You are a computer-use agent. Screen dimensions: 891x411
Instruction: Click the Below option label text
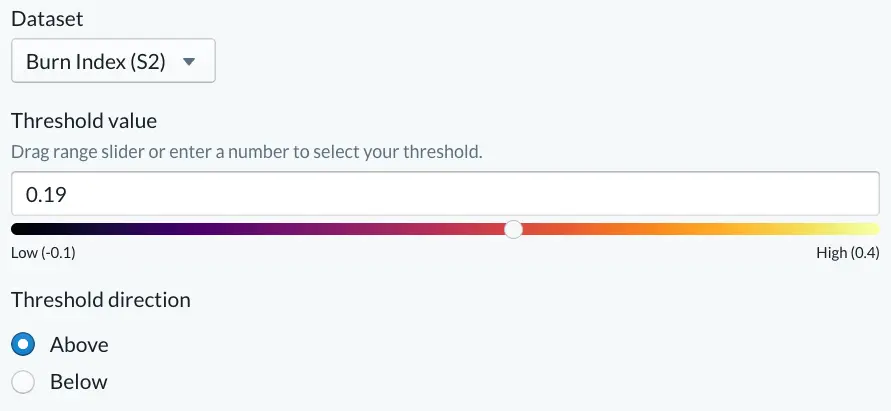78,381
